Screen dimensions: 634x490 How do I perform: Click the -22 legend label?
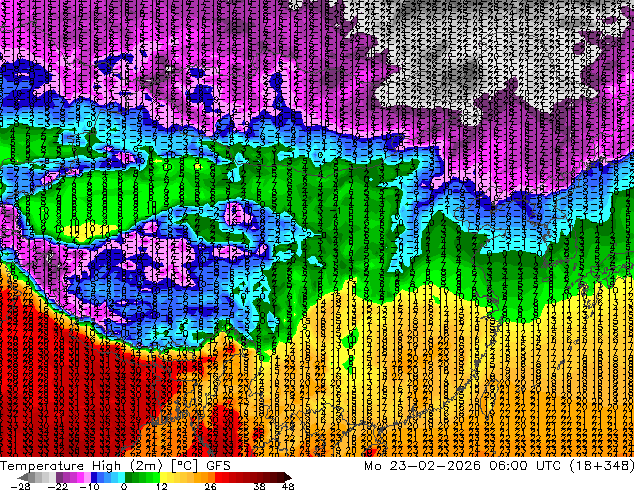58,486
